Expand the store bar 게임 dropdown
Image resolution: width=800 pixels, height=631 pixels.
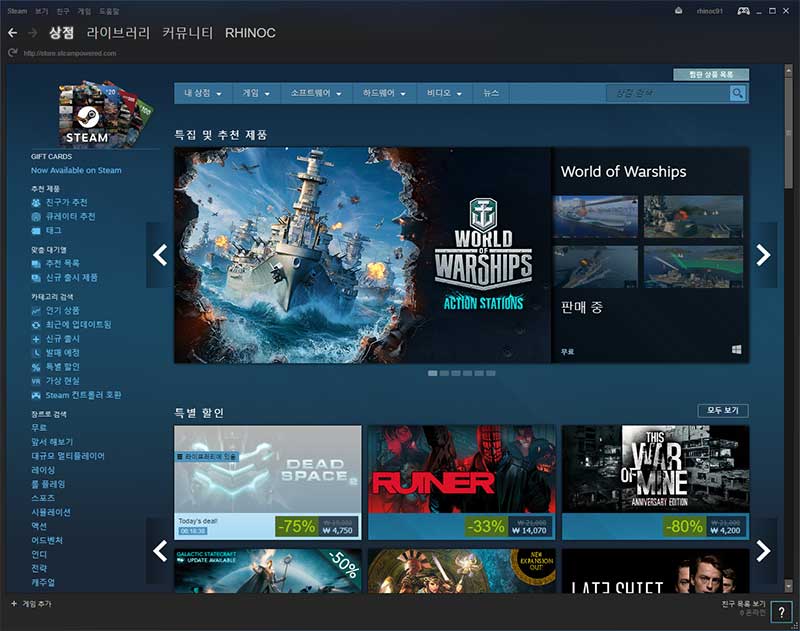pos(256,93)
